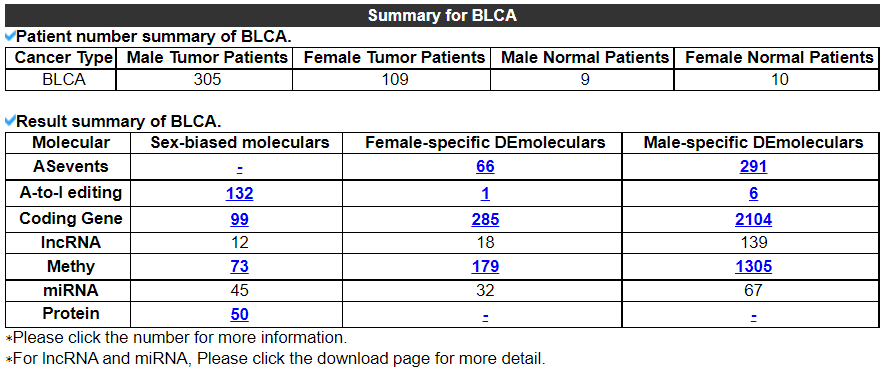Open the 1305 male-specific Methy link
Viewport: 886px width, 373px height.
point(754,266)
